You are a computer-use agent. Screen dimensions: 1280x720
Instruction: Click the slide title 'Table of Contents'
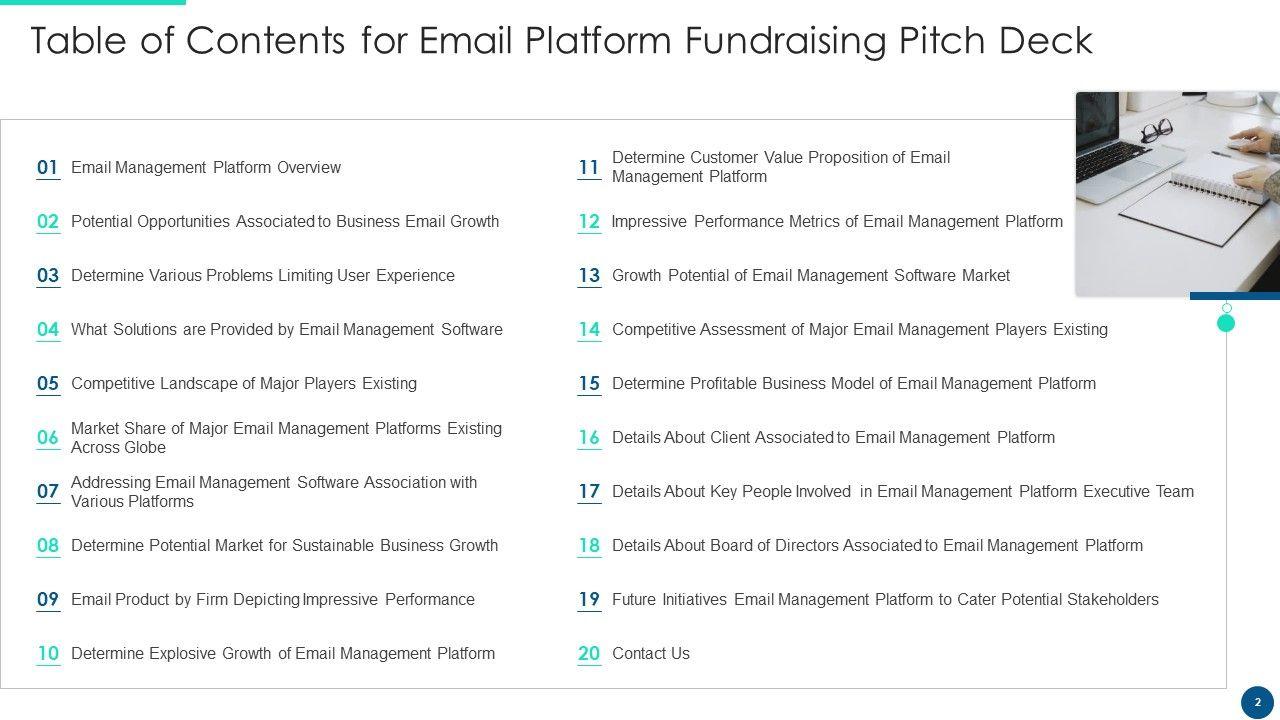[x=561, y=41]
